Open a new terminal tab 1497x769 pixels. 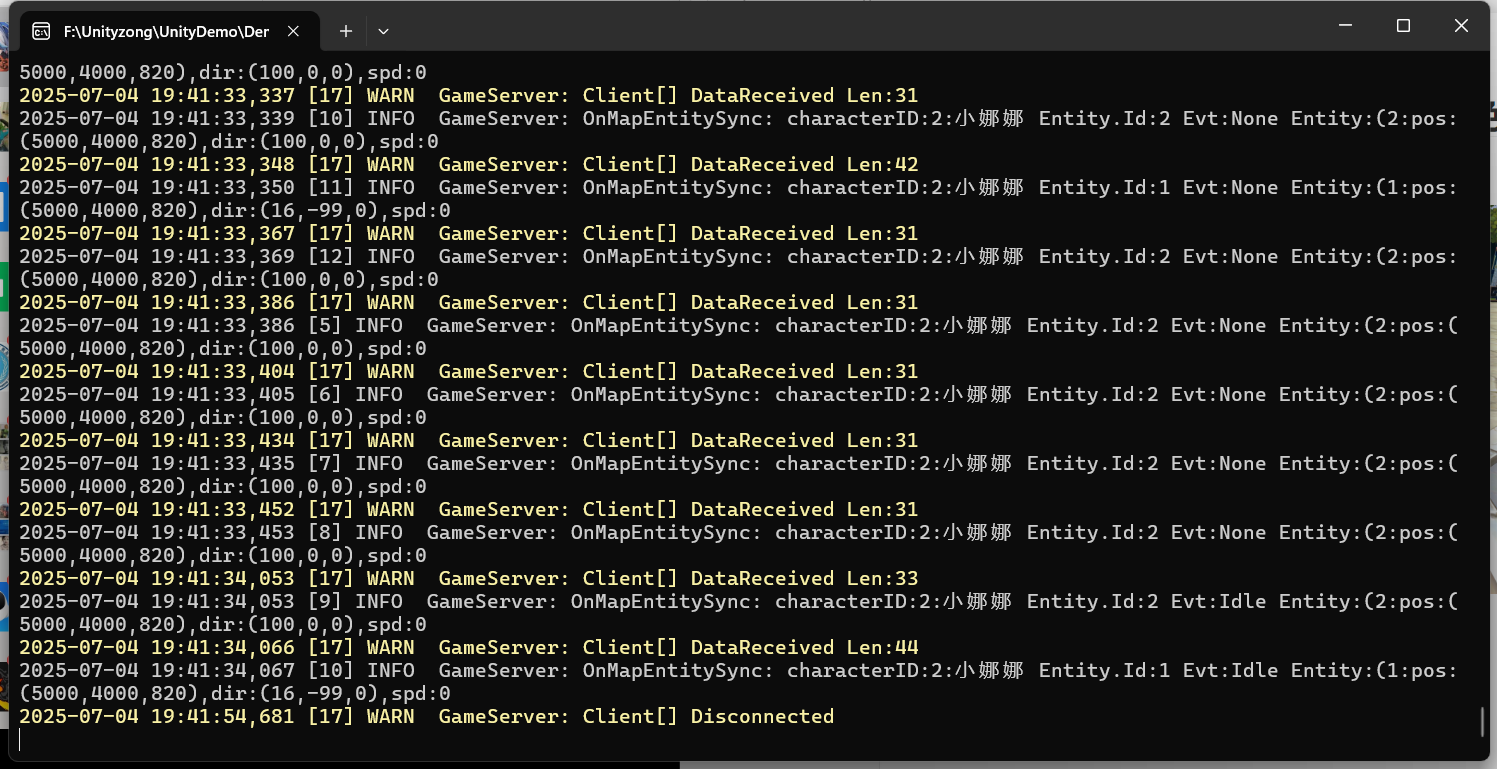pos(346,32)
